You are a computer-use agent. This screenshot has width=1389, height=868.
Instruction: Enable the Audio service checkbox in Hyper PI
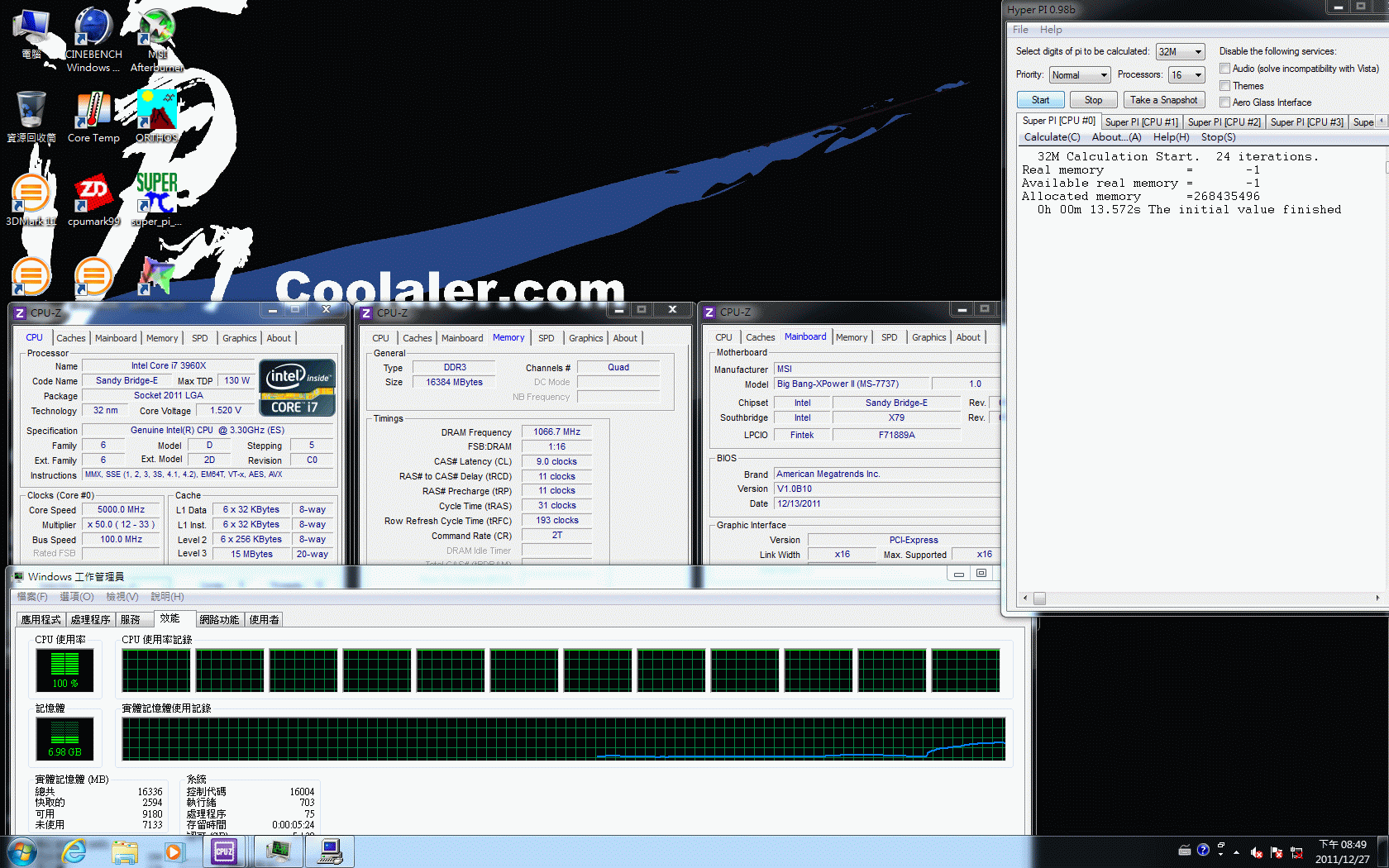coord(1225,69)
